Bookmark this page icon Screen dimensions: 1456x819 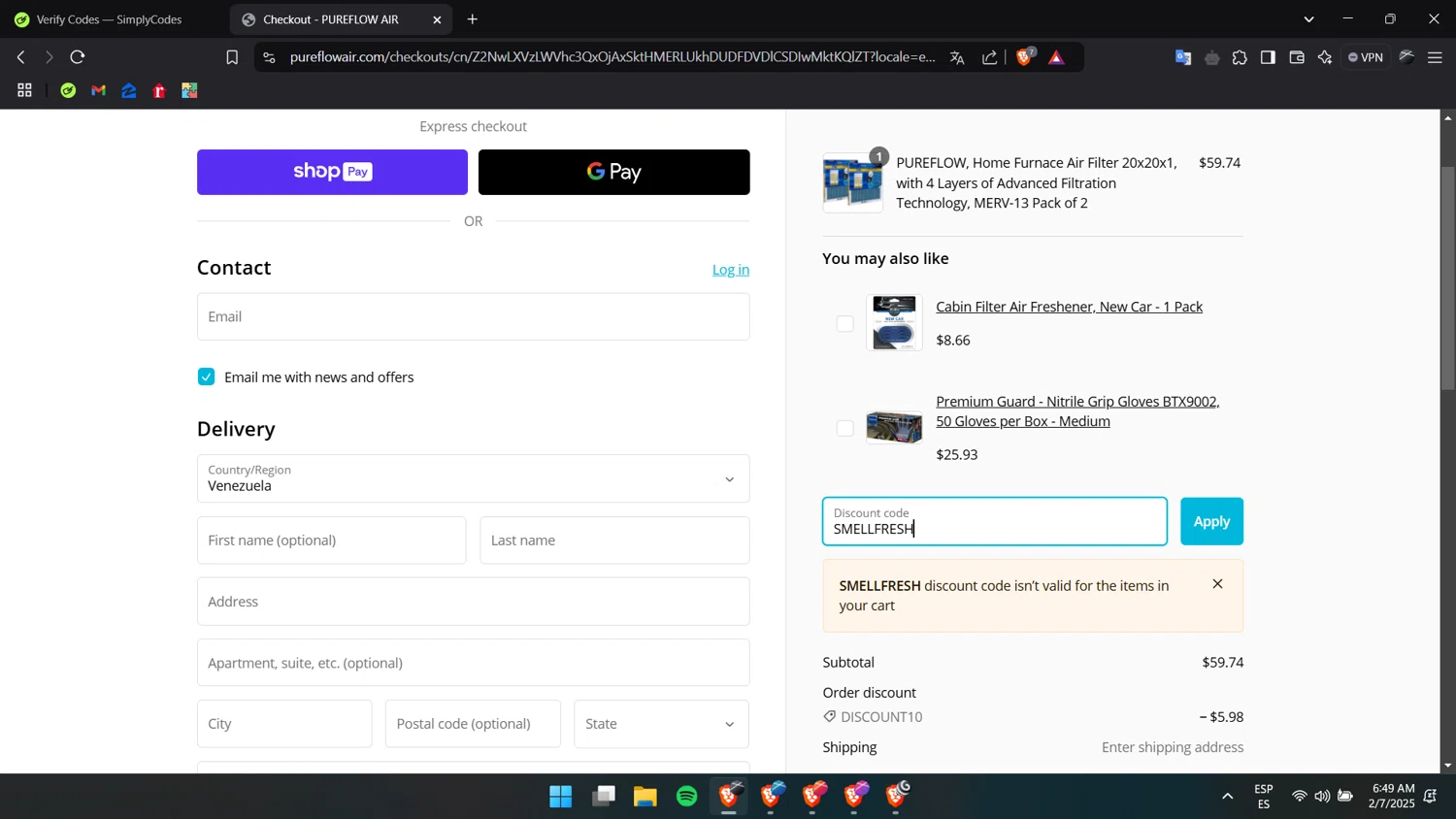coord(232,57)
